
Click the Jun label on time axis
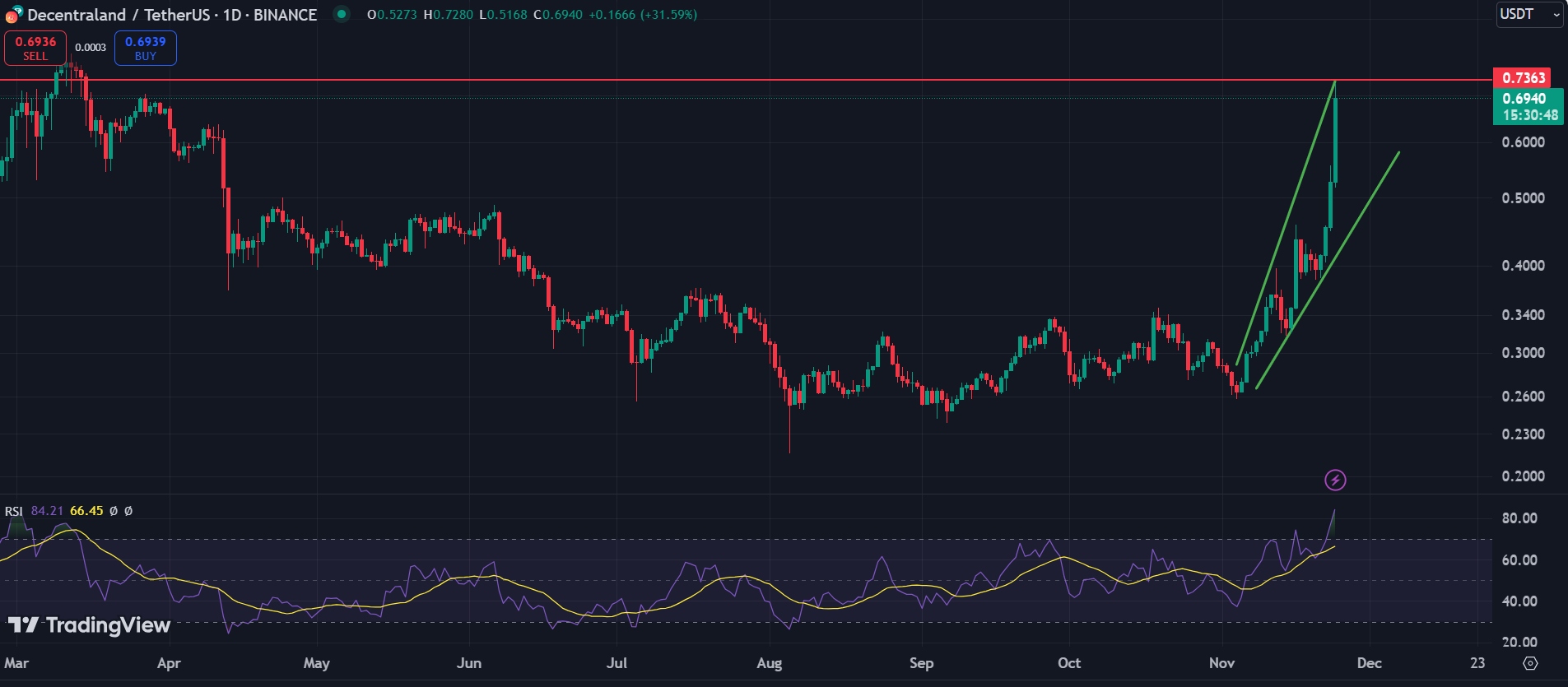click(469, 663)
